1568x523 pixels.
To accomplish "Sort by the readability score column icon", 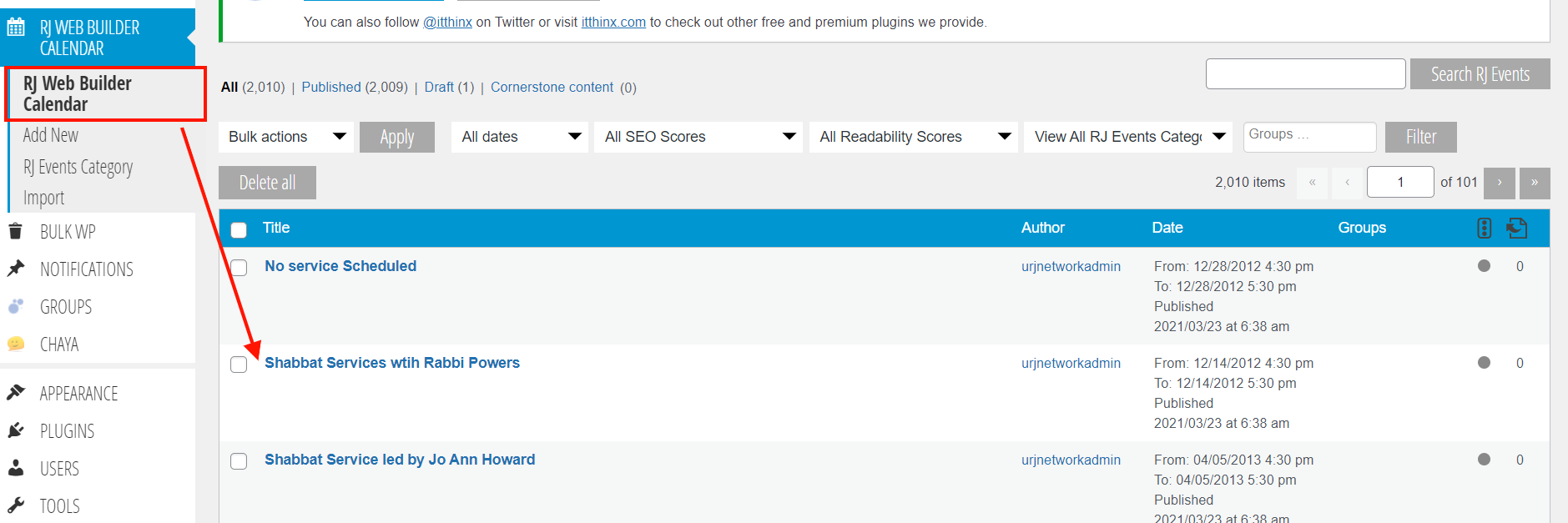I will tap(1517, 228).
